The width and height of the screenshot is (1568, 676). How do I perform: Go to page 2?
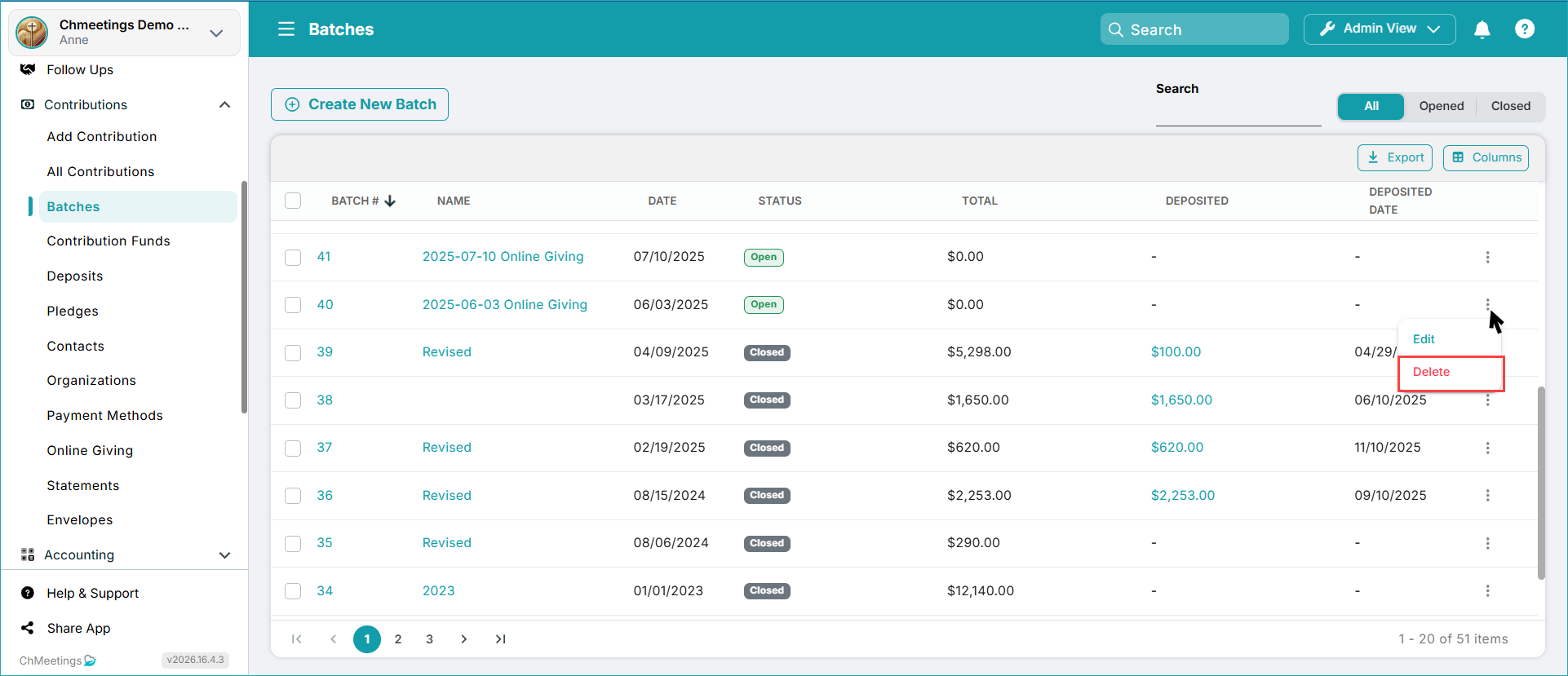pos(398,639)
